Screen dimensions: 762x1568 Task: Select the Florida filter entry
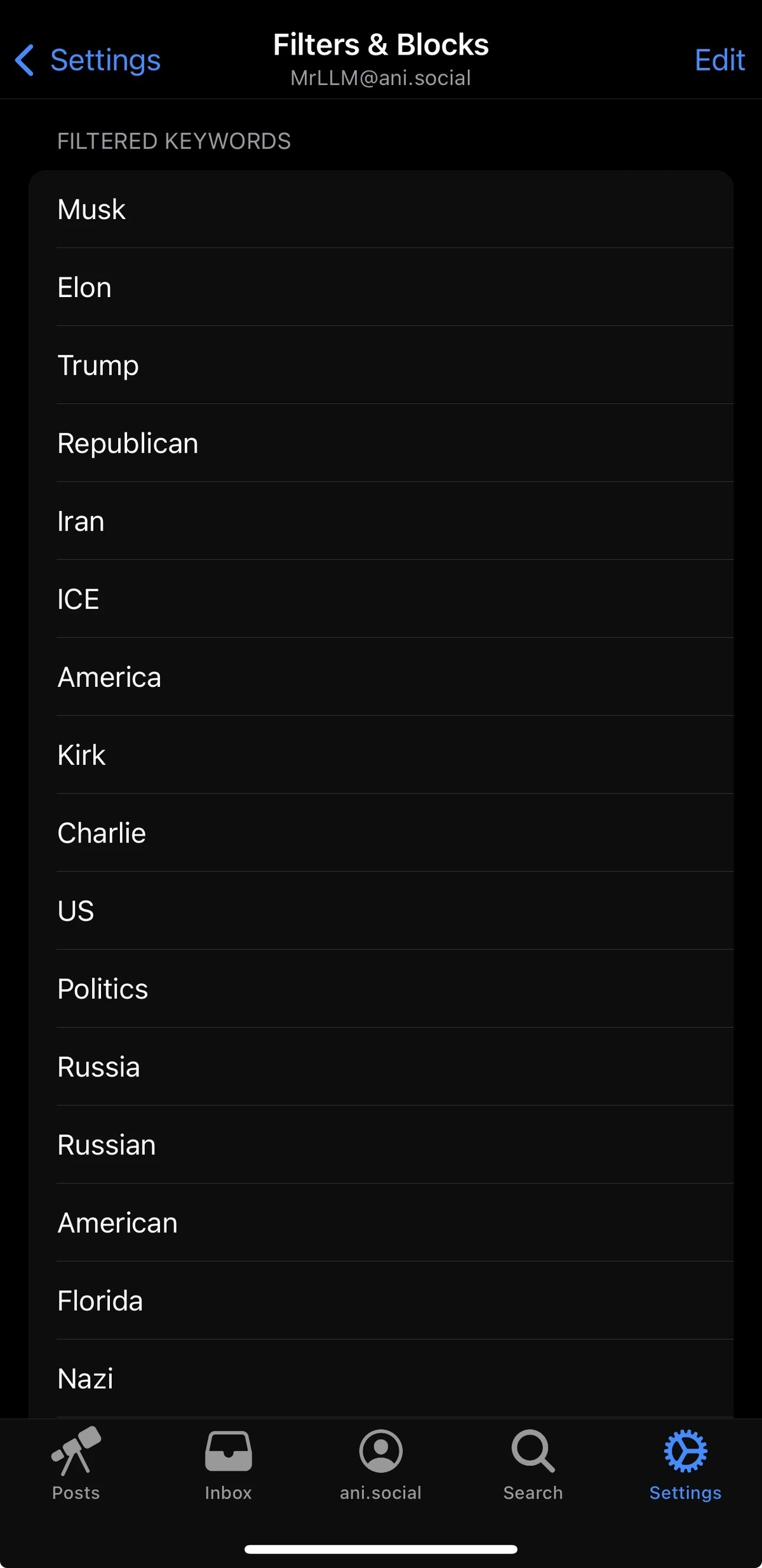(x=381, y=1300)
